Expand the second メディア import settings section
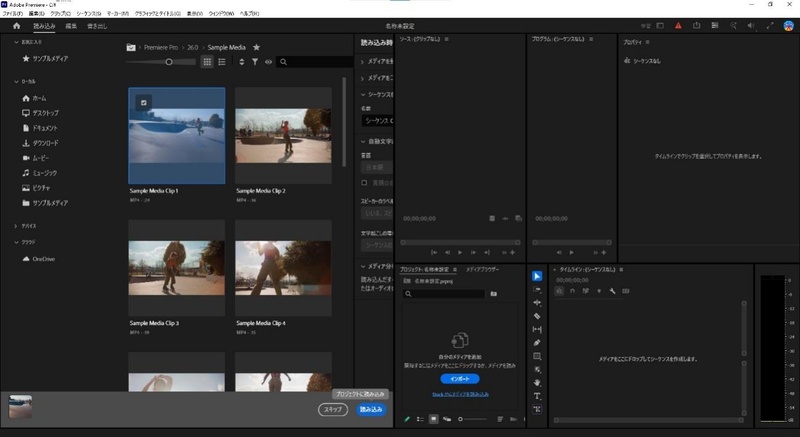 [x=363, y=78]
